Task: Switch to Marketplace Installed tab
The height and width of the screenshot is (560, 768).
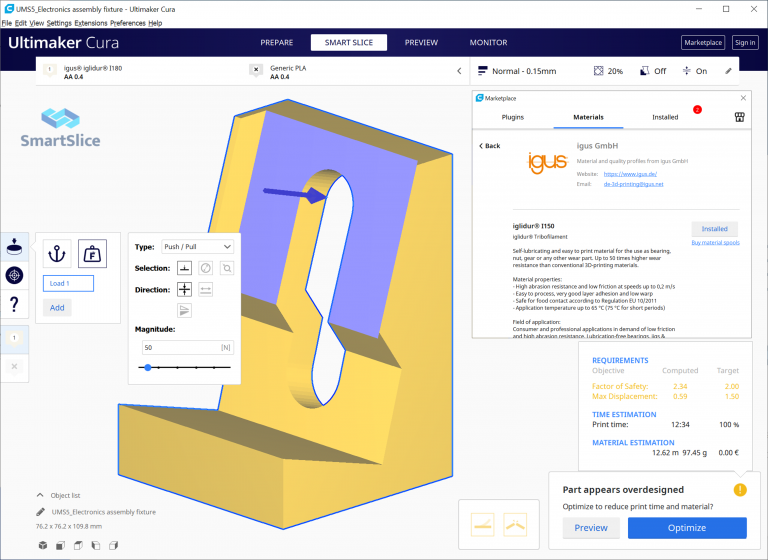Action: (x=665, y=117)
